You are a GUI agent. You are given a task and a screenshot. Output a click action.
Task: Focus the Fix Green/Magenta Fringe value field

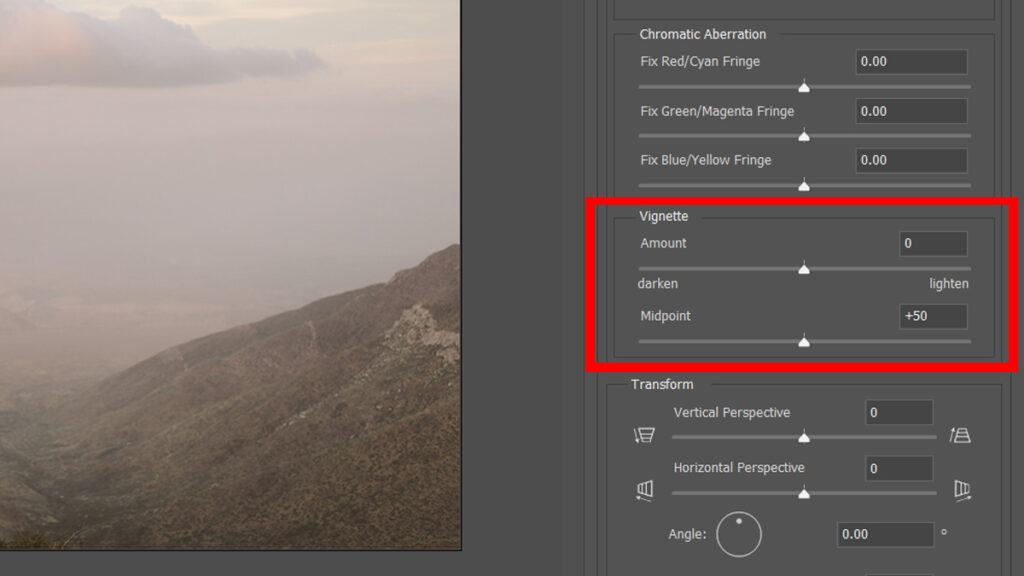911,111
